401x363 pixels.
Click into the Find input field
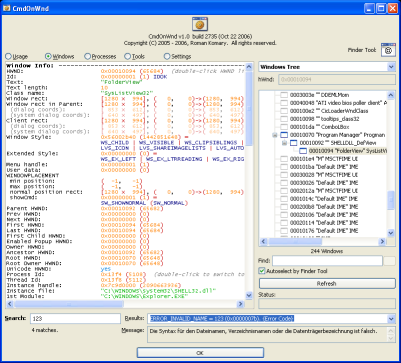coord(327,261)
